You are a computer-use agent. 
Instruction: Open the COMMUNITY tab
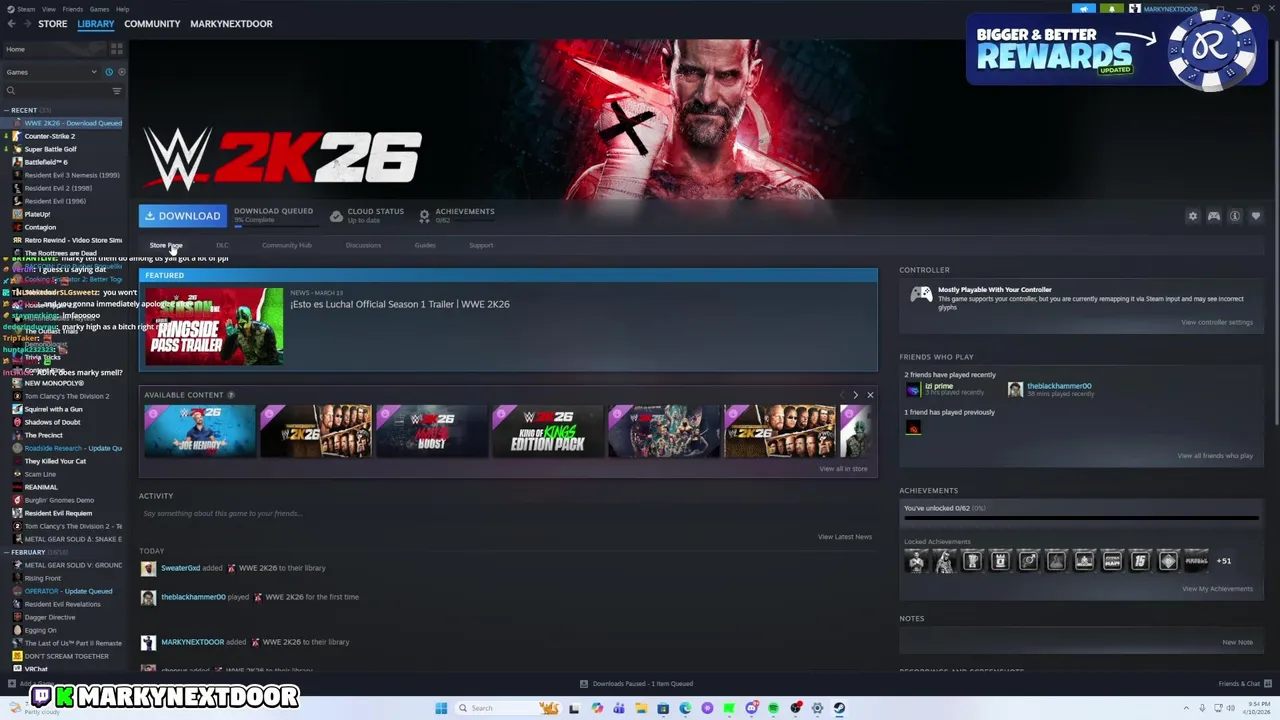[x=152, y=24]
